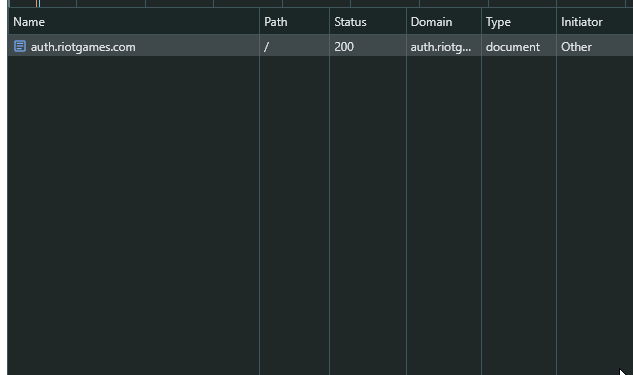Click the document icon beside auth.riotgames.com
Viewport: 633px width, 375px height.
click(x=20, y=46)
